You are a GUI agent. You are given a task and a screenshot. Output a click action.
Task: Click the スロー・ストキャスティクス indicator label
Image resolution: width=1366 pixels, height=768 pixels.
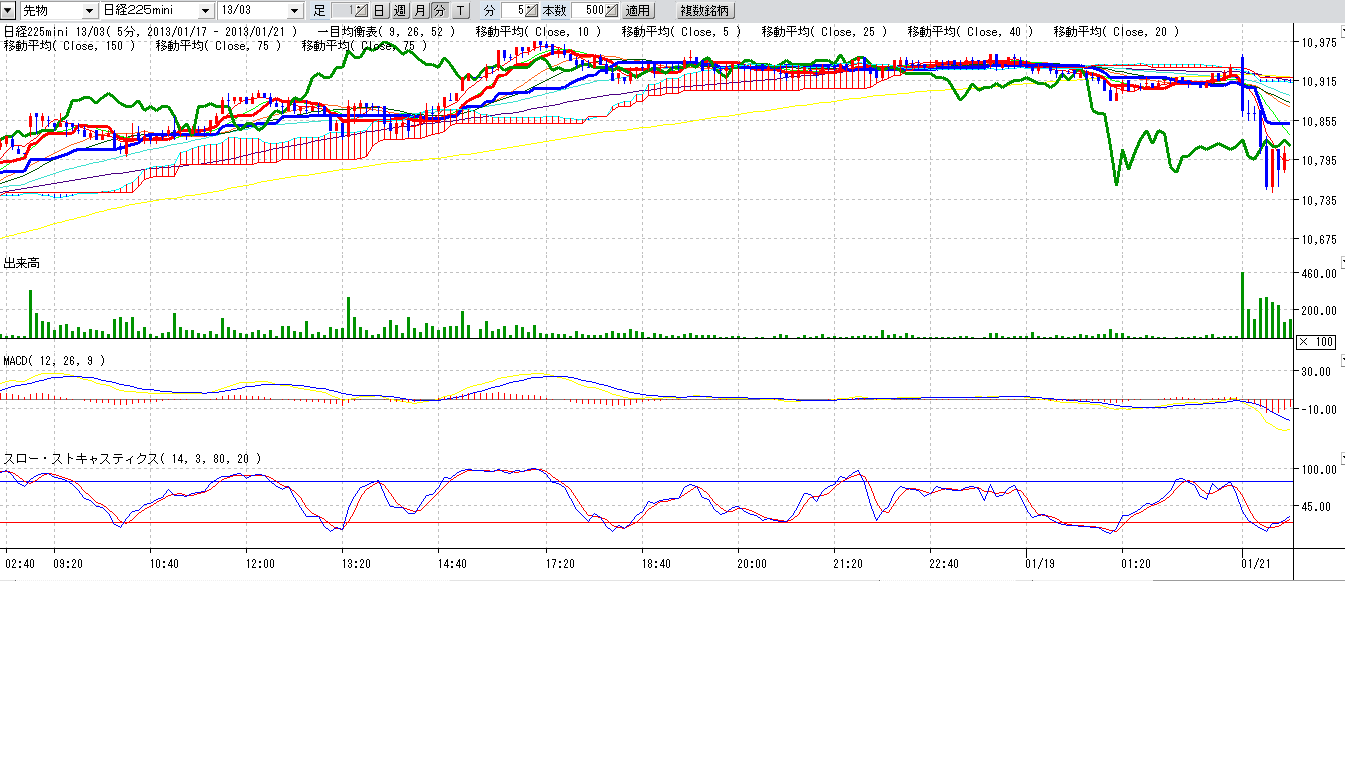(x=132, y=458)
